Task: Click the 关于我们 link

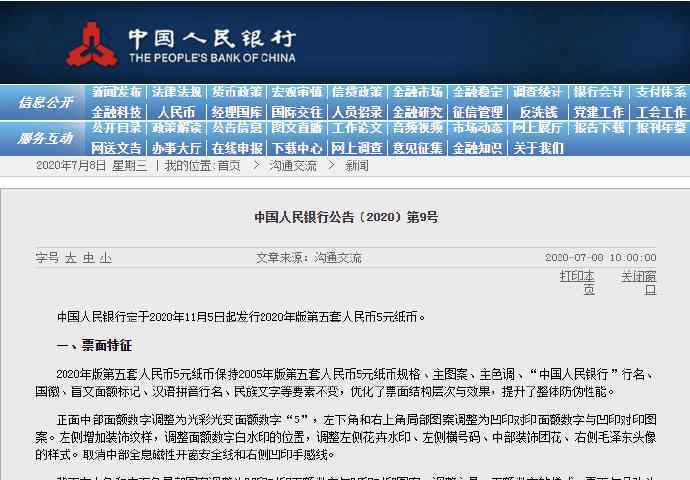Action: (538, 148)
